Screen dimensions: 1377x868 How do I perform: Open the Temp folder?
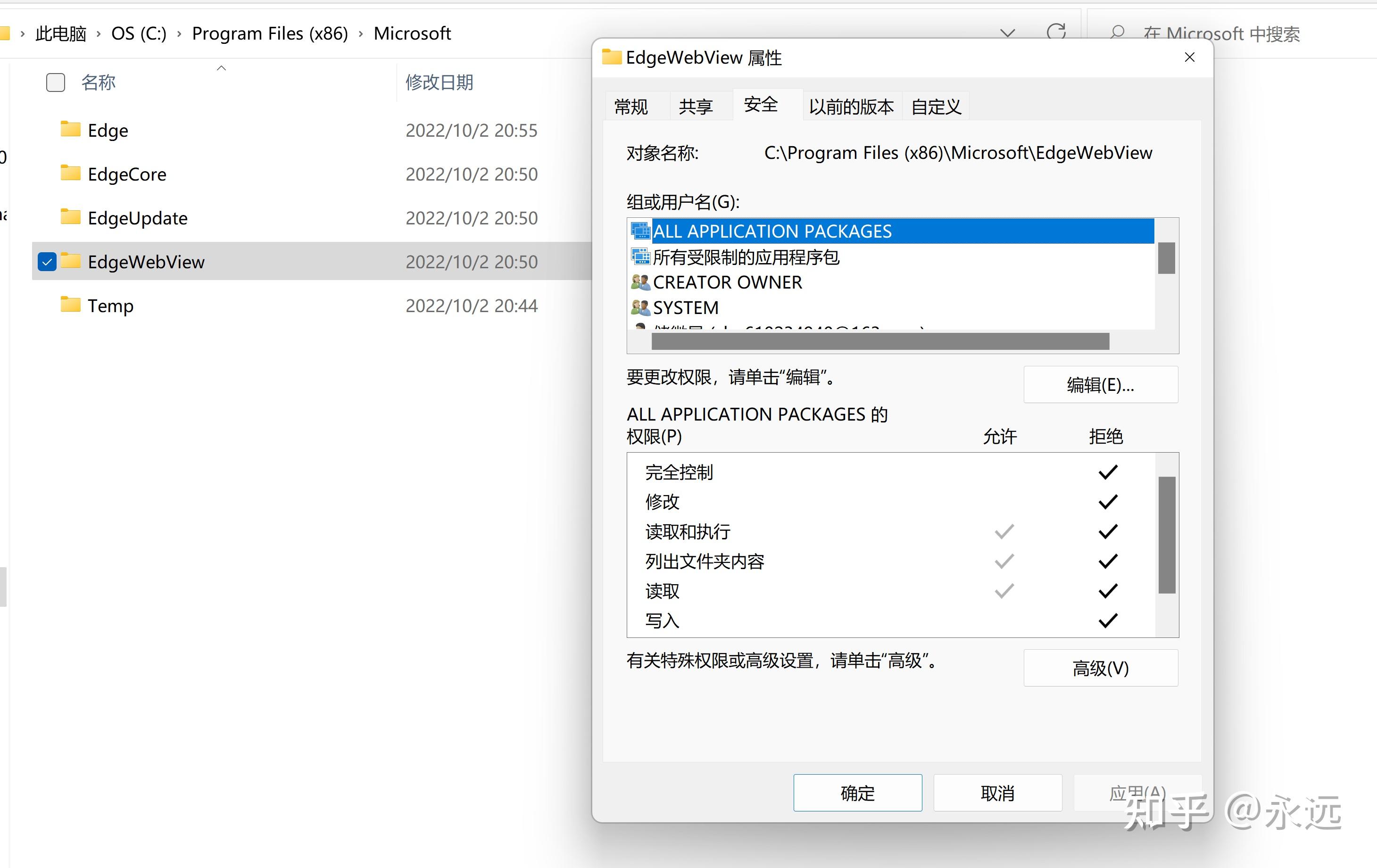point(110,306)
